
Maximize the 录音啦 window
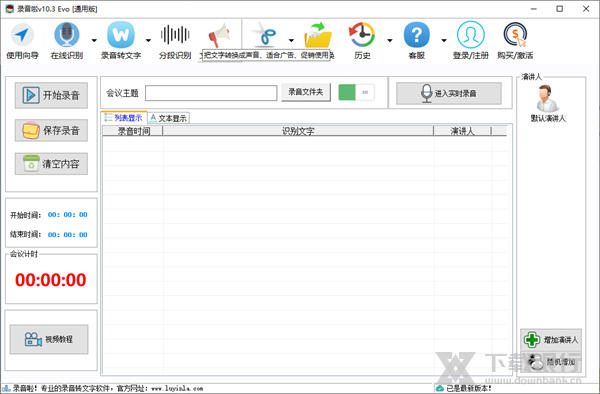(559, 9)
